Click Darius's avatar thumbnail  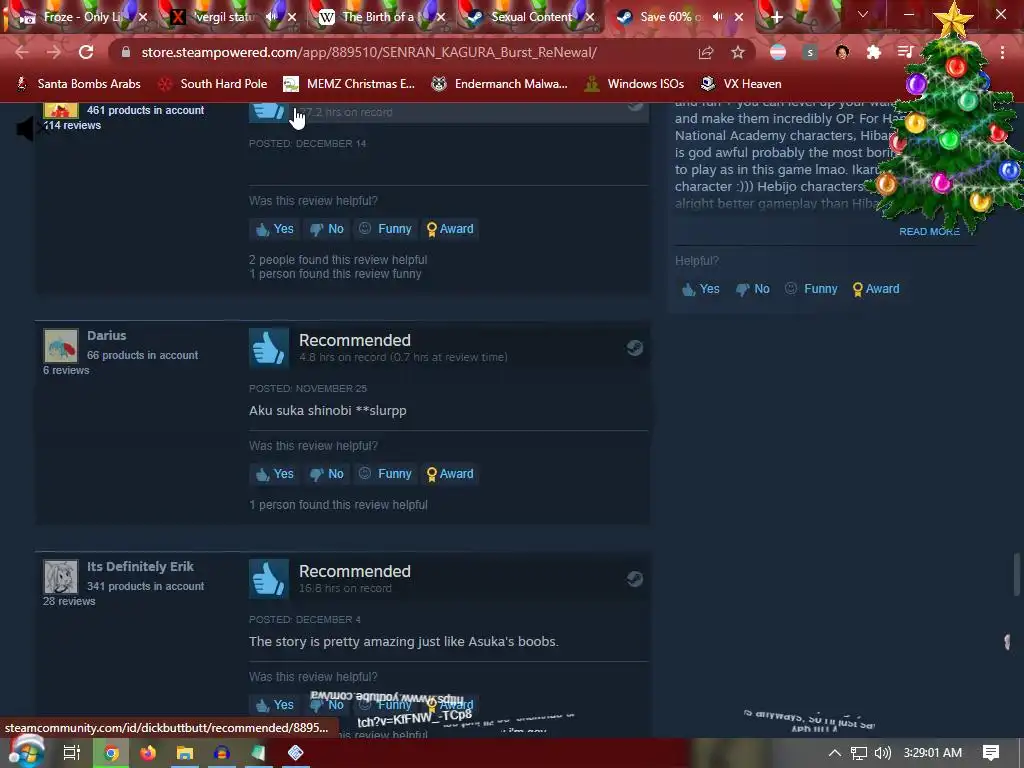coord(61,345)
